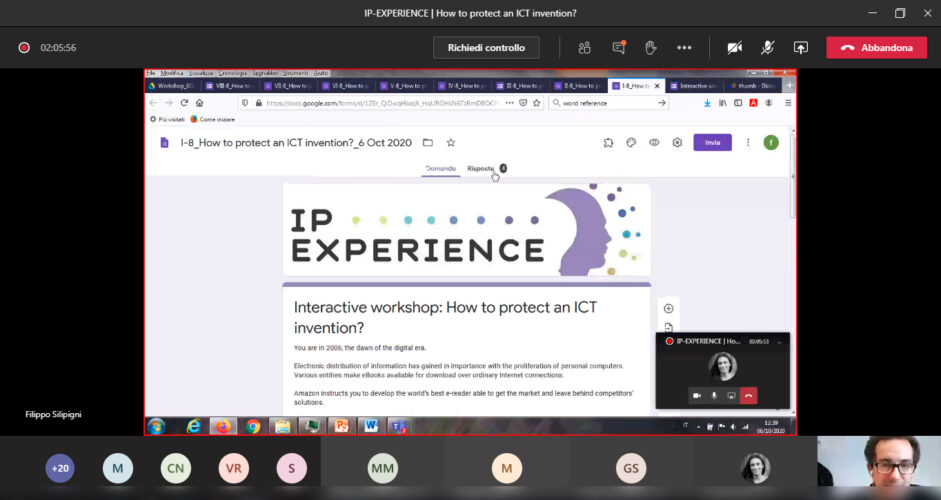Click the form title 'Interactive workshop'
Image resolution: width=941 pixels, height=500 pixels.
coord(445,318)
